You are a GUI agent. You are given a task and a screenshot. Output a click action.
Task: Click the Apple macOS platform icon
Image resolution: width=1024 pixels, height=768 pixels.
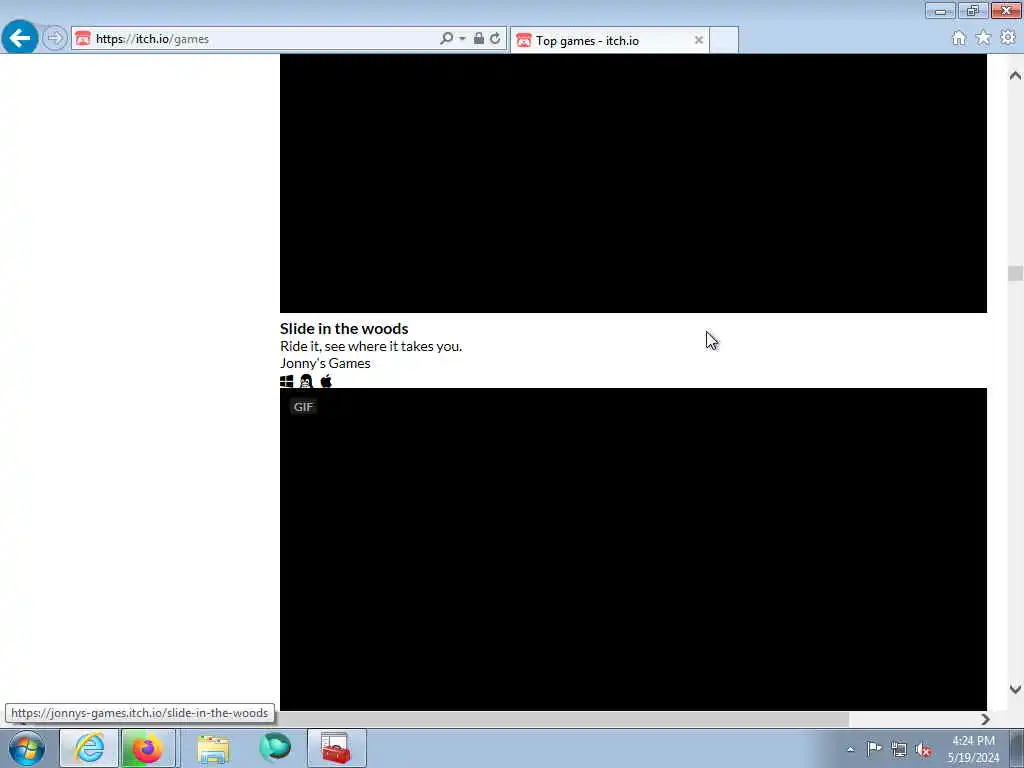pos(326,381)
